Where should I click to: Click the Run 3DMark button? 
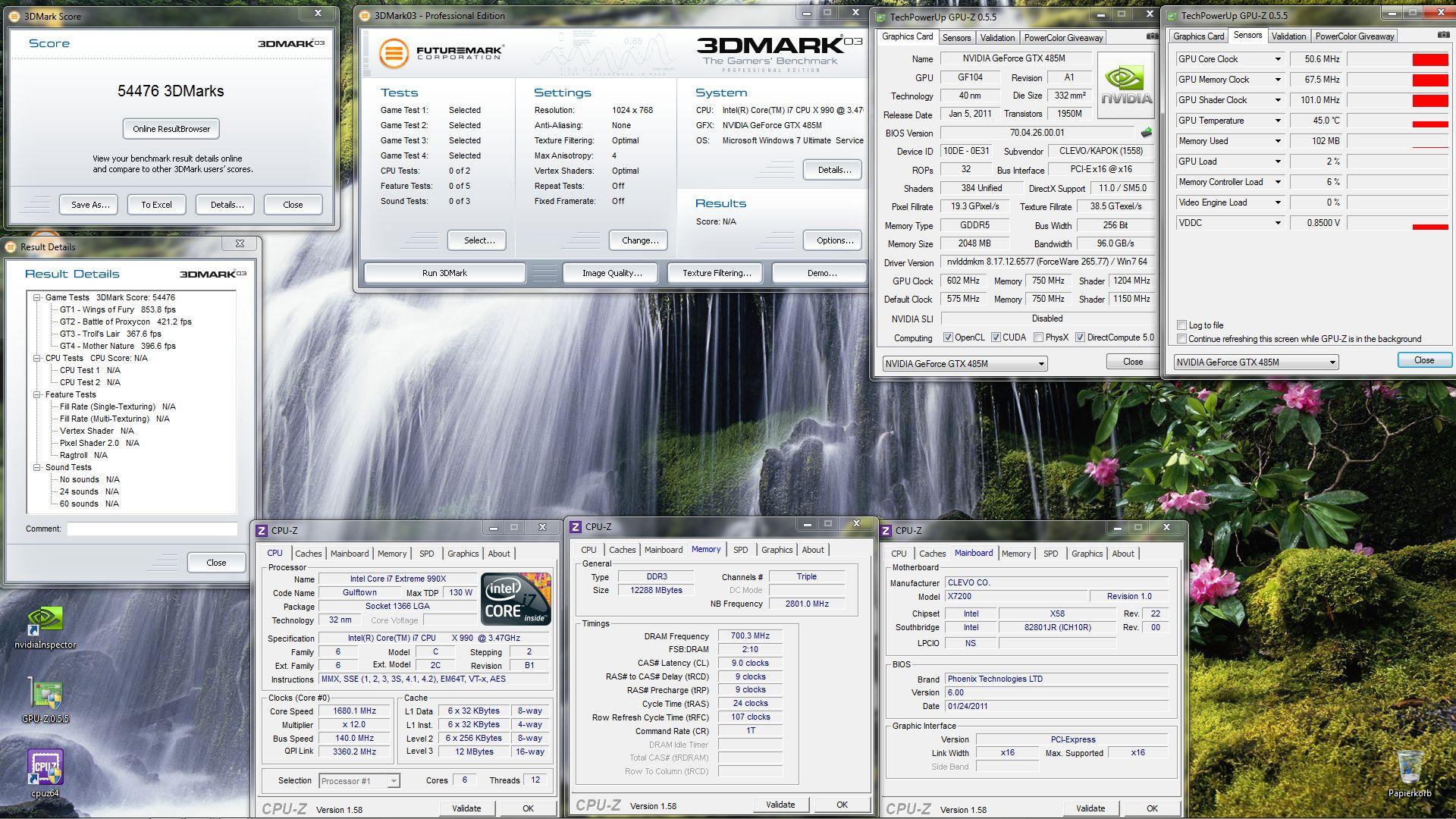pos(444,273)
